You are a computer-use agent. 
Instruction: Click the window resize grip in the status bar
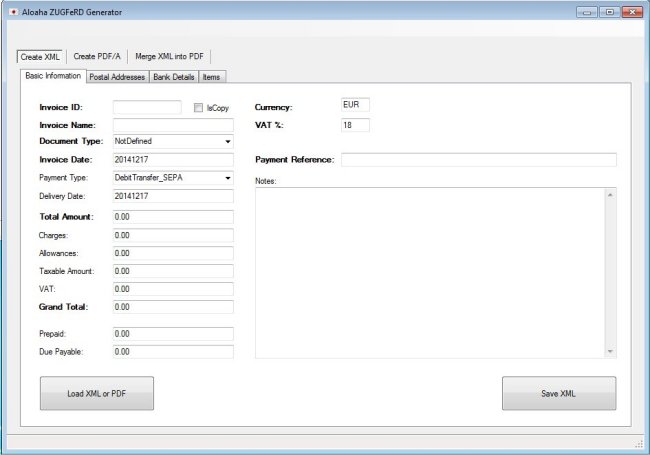coord(638,444)
